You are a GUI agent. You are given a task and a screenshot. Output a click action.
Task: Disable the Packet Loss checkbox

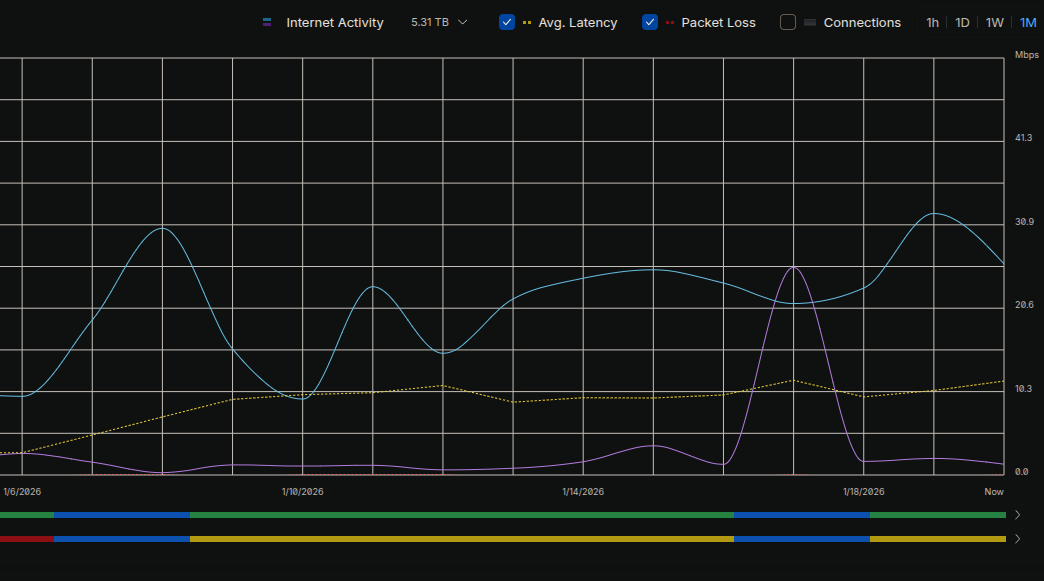pos(650,22)
